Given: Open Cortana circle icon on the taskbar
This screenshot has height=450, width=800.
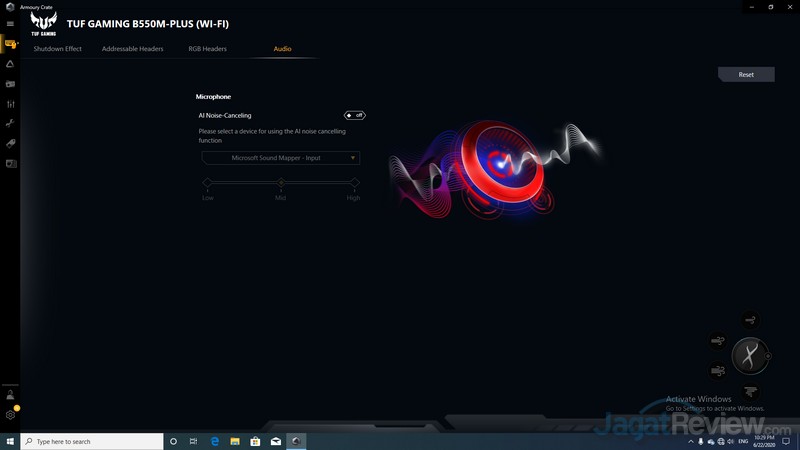Looking at the screenshot, I should (173, 441).
